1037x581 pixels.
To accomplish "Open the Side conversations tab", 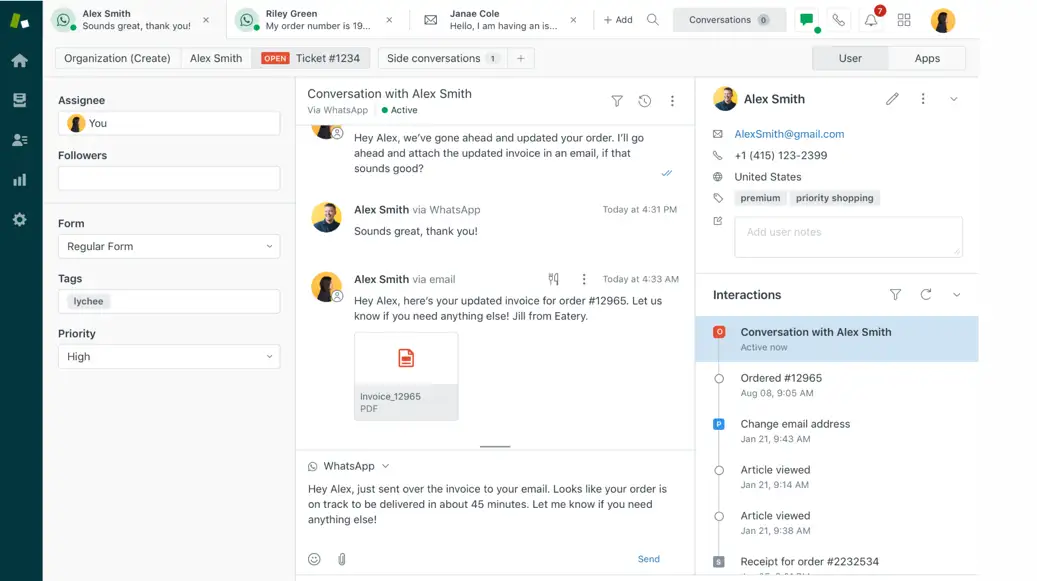I will click(x=443, y=58).
